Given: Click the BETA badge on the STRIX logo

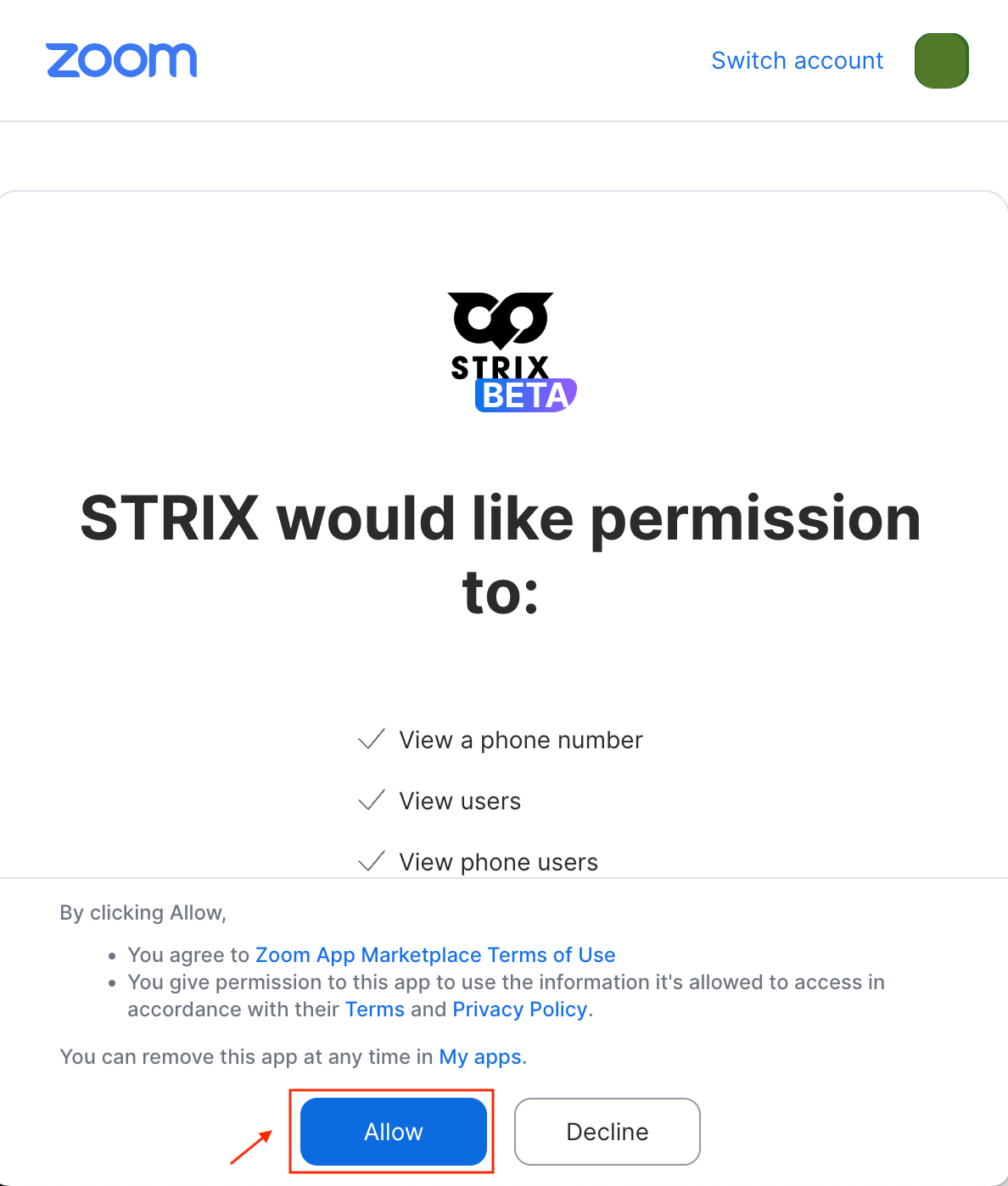Looking at the screenshot, I should [x=526, y=395].
